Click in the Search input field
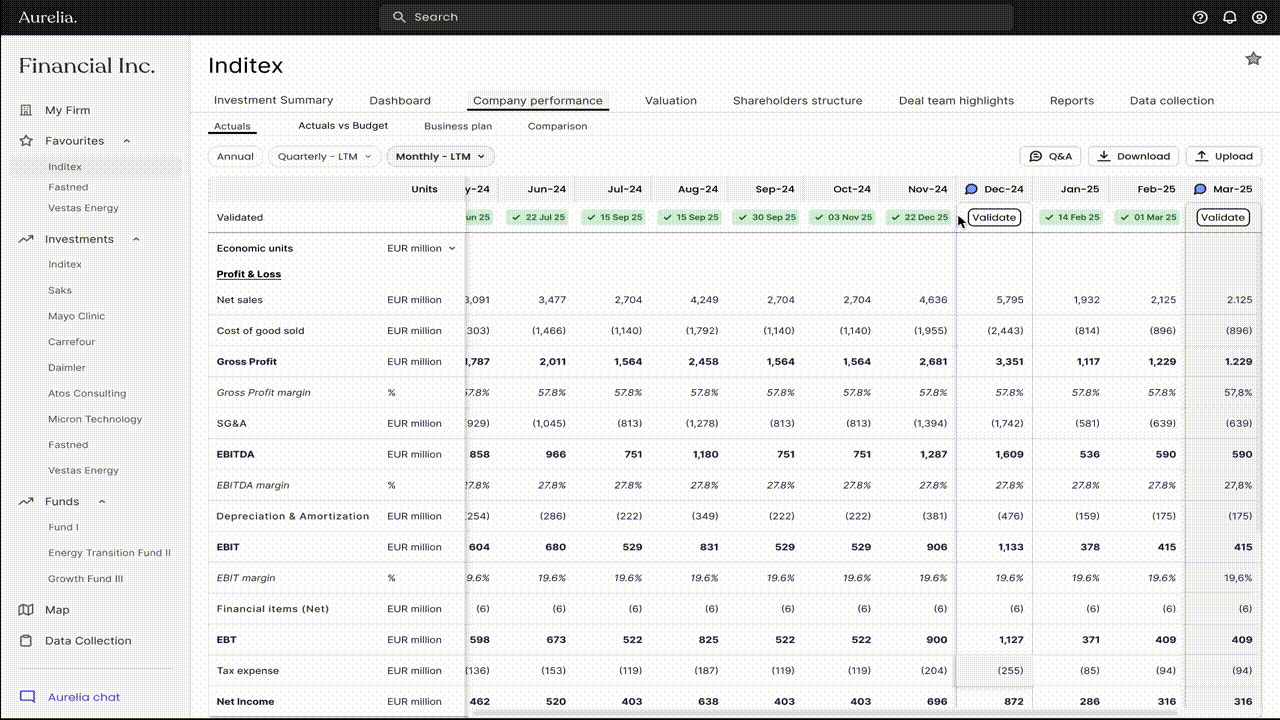 (x=696, y=17)
